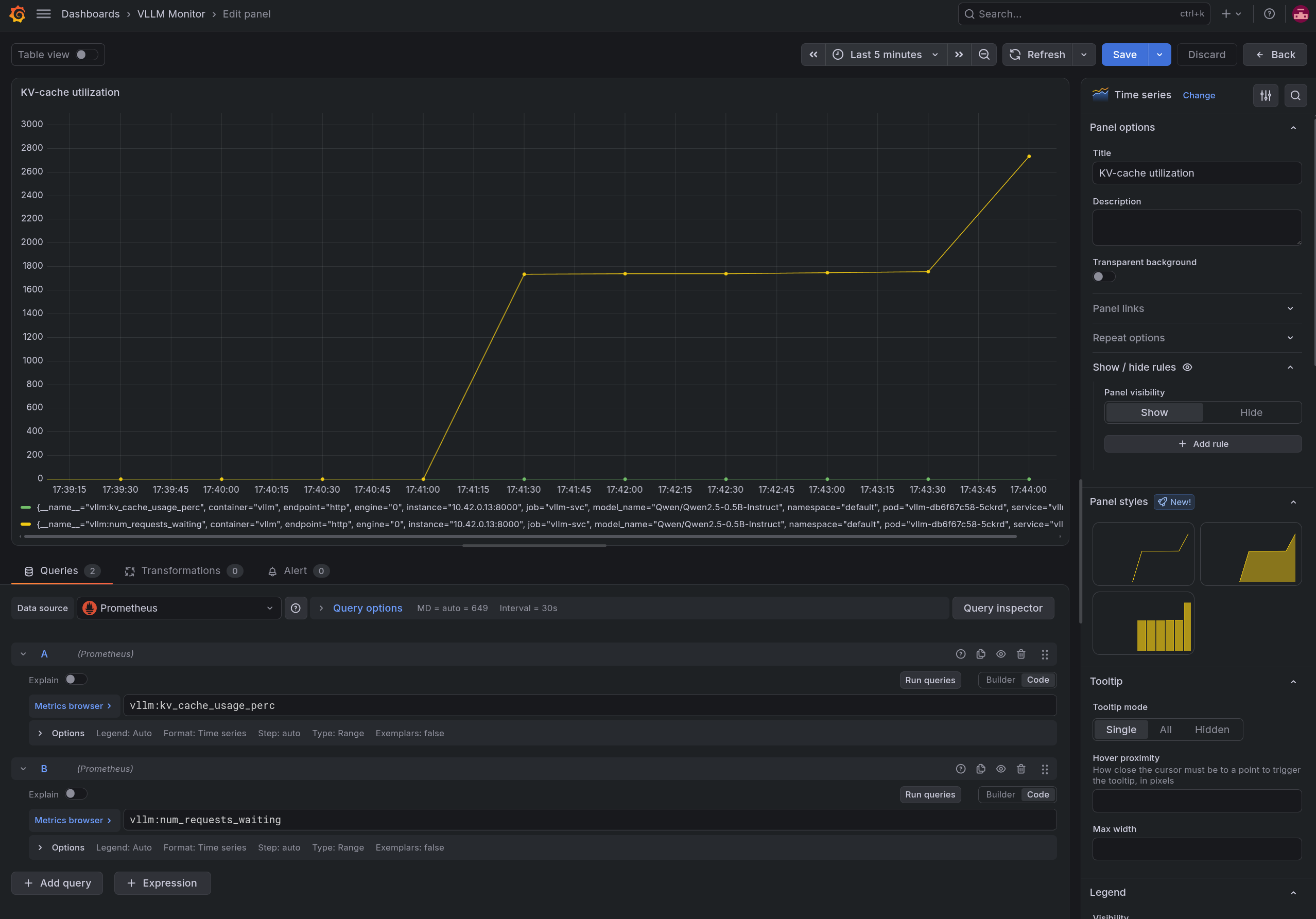The height and width of the screenshot is (919, 1316).
Task: Zoom out the time range
Action: [x=983, y=55]
